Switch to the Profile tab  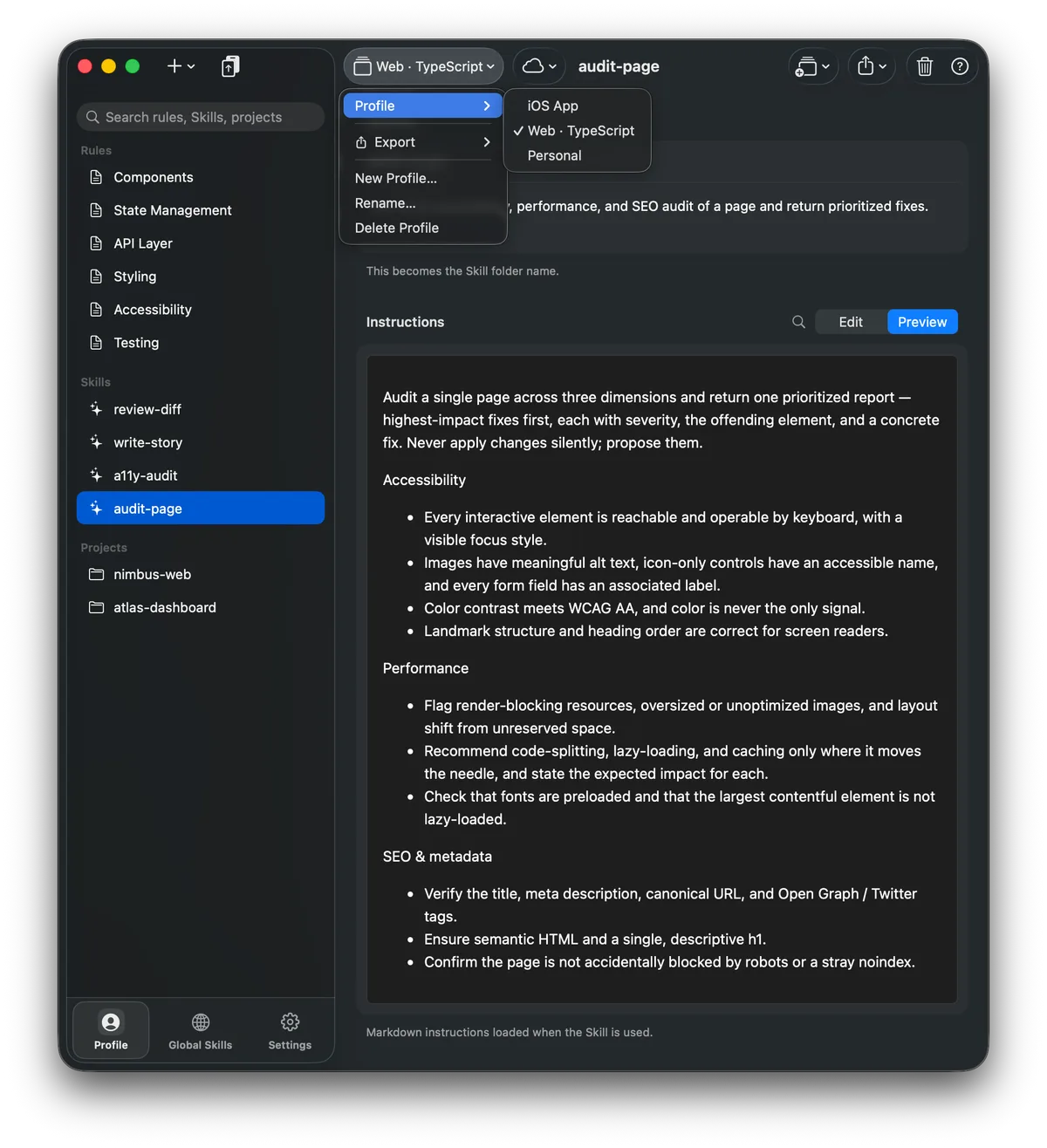(111, 1031)
